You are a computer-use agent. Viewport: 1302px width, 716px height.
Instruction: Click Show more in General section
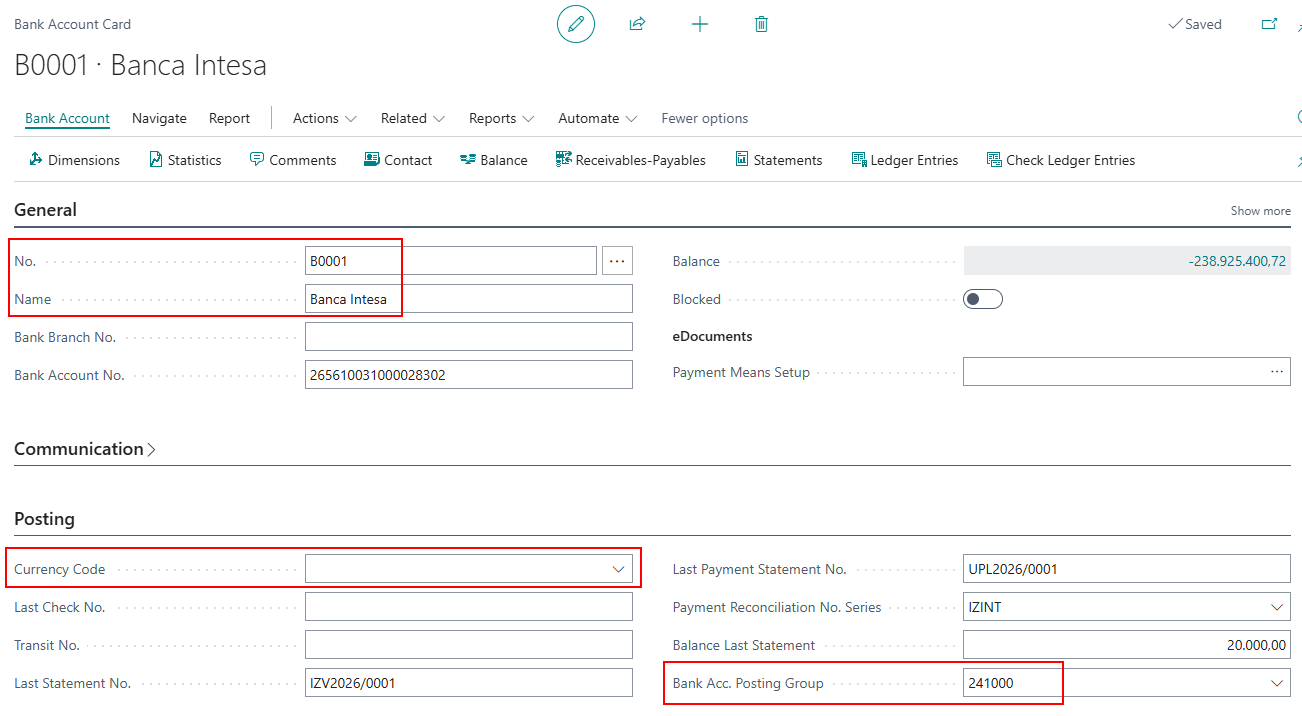point(1260,211)
